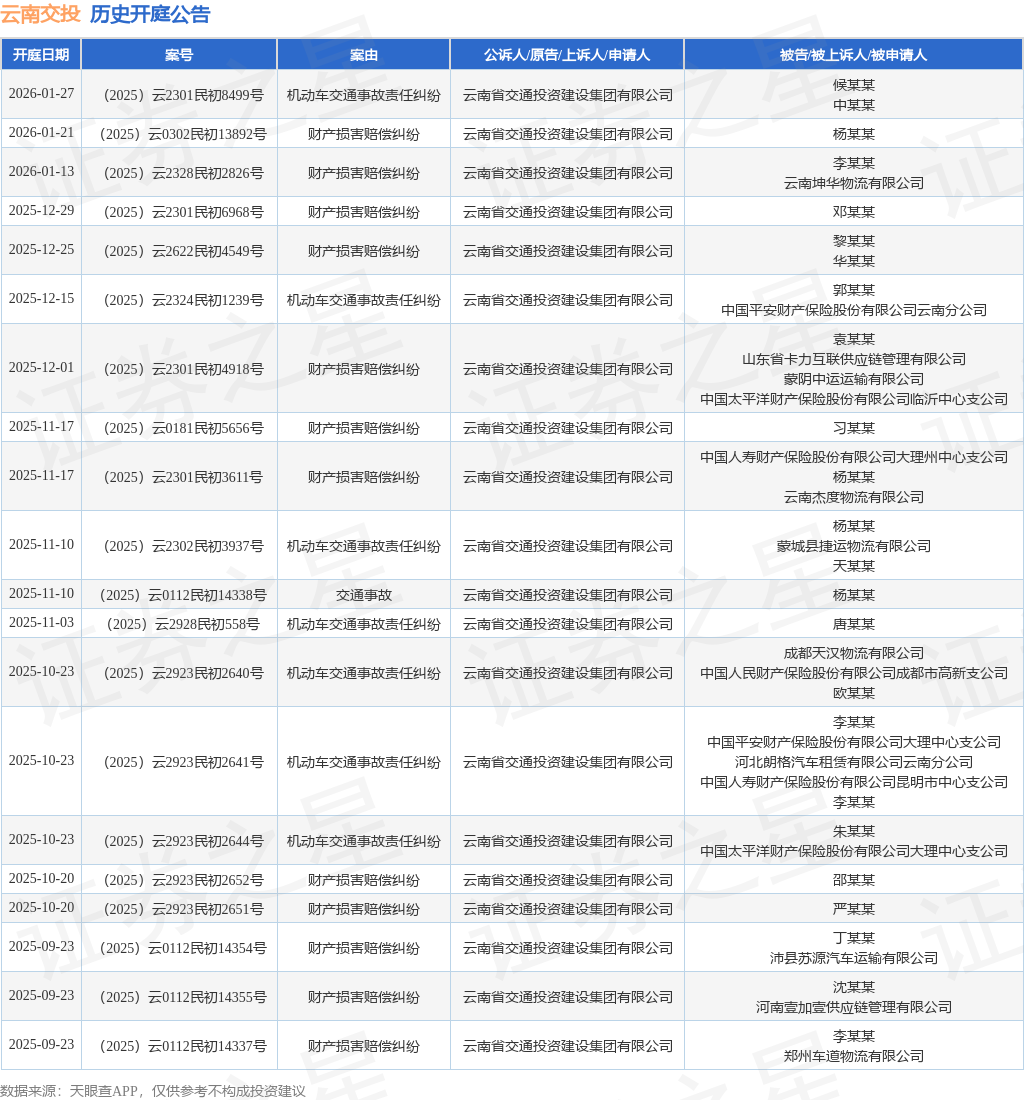This screenshot has width=1024, height=1100.
Task: Click the date 2026-01-27
Action: pos(41,93)
